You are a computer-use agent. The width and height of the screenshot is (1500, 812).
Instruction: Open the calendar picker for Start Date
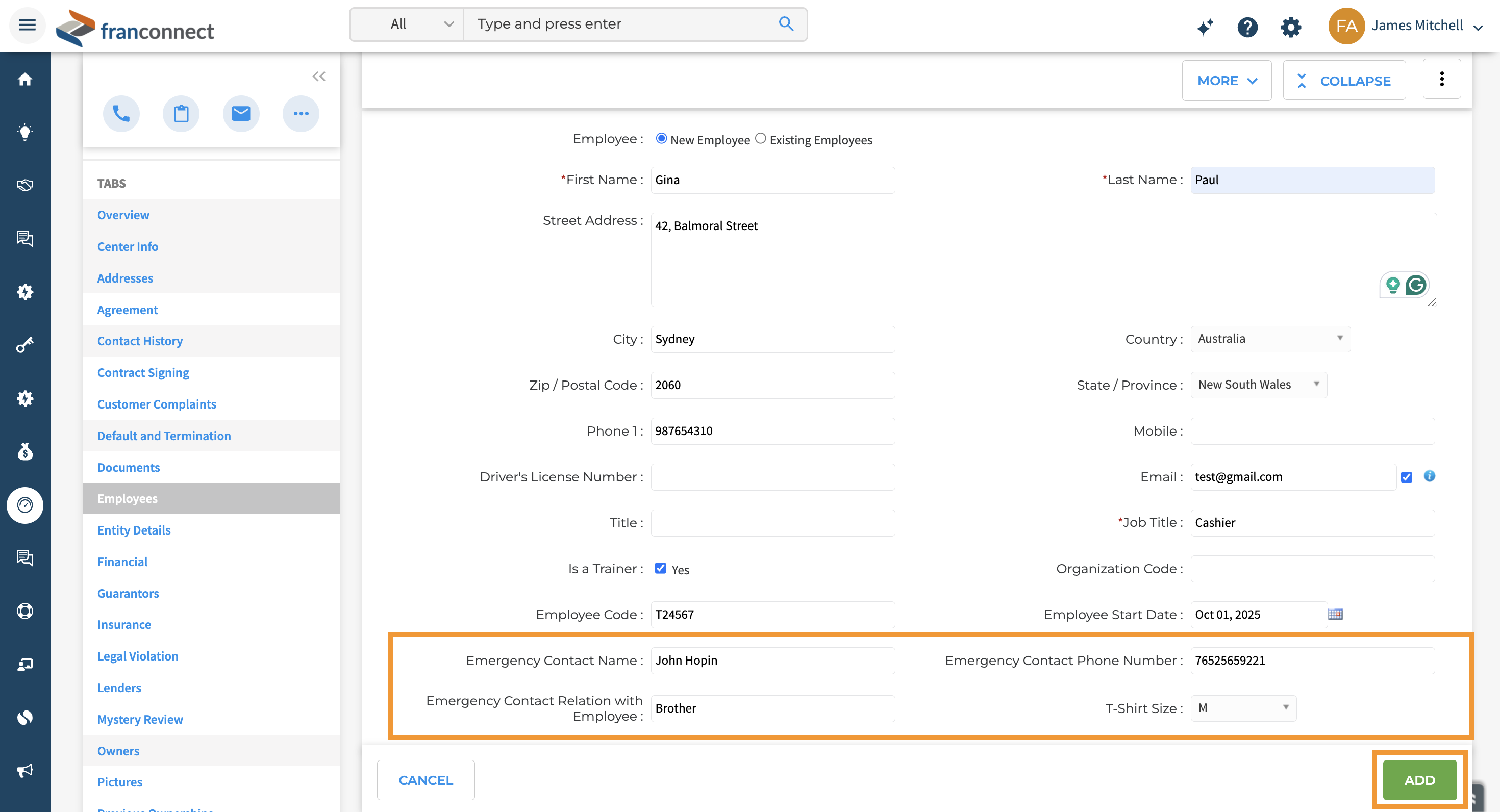click(x=1335, y=614)
